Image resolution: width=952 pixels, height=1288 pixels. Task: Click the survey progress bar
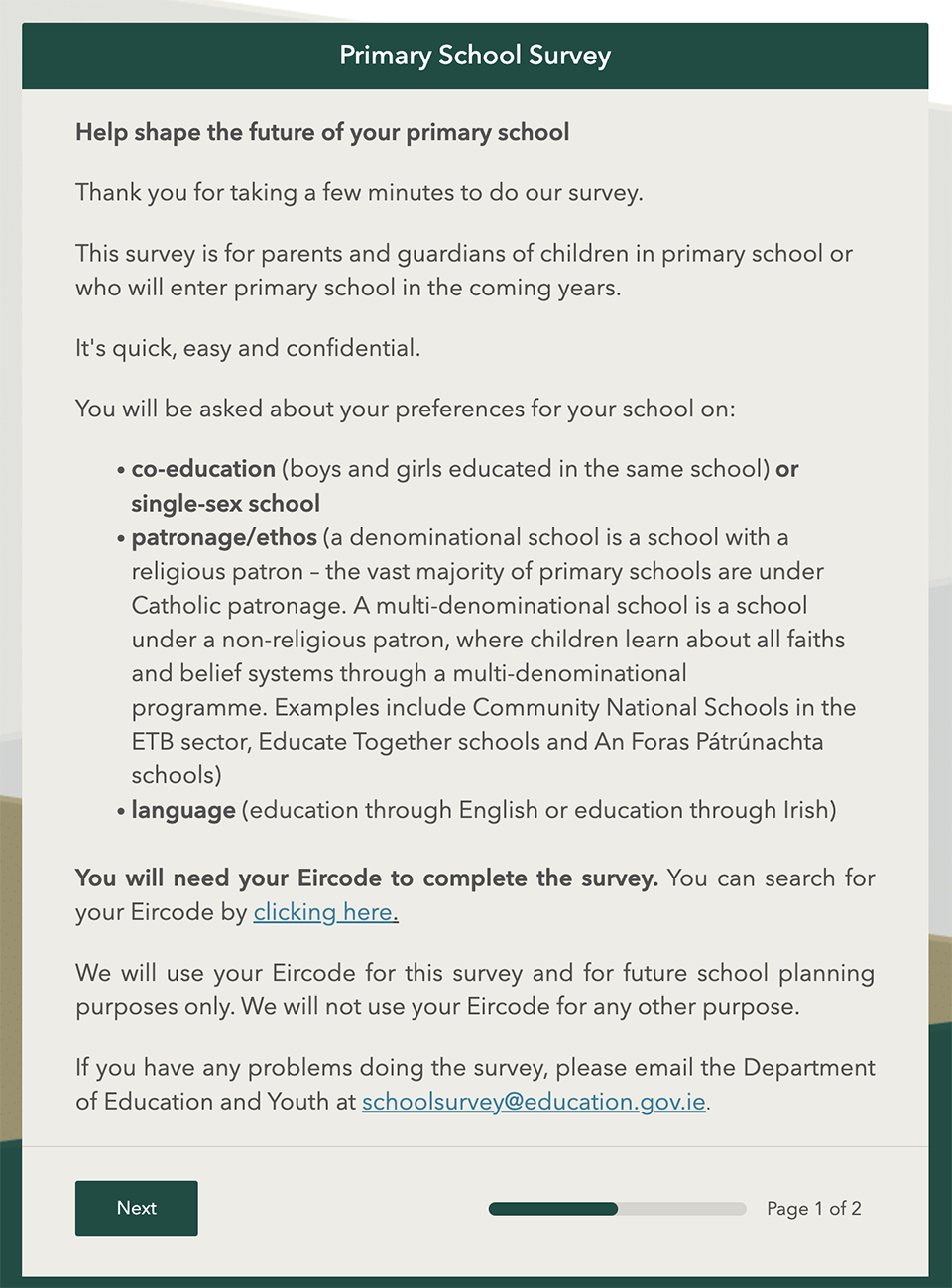pyautogui.click(x=617, y=1209)
